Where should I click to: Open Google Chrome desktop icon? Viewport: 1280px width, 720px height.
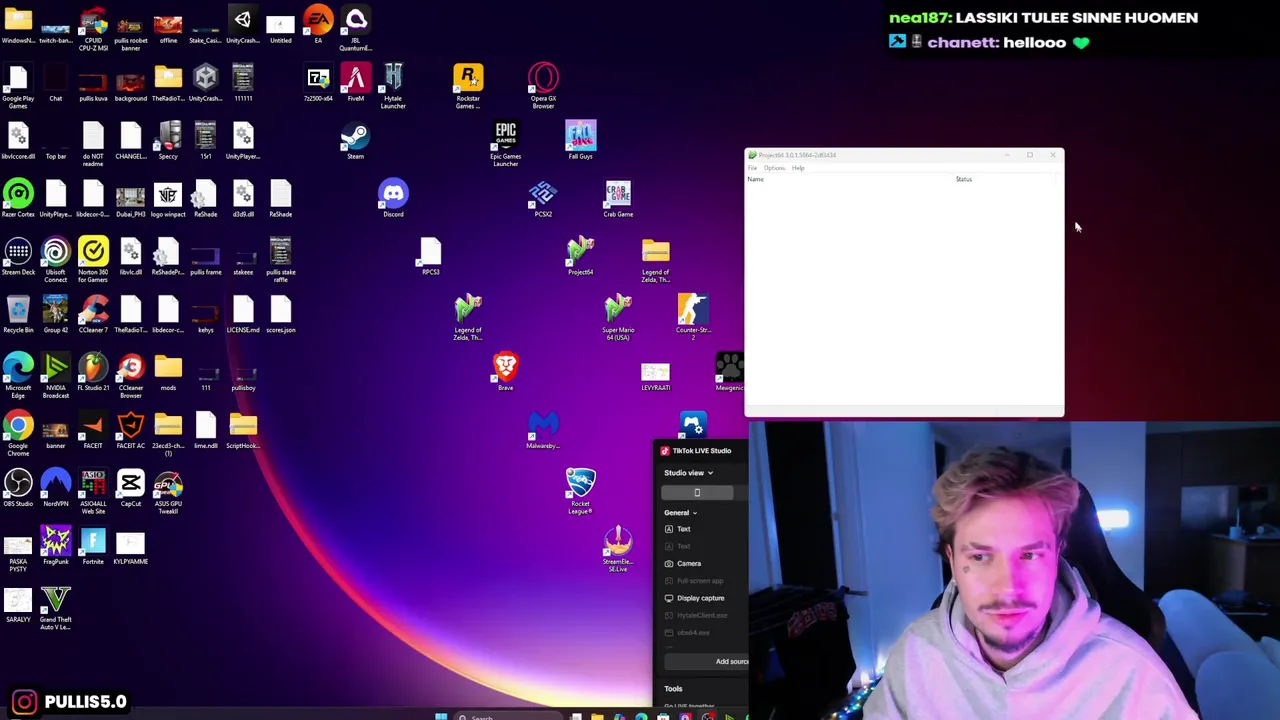[x=18, y=434]
